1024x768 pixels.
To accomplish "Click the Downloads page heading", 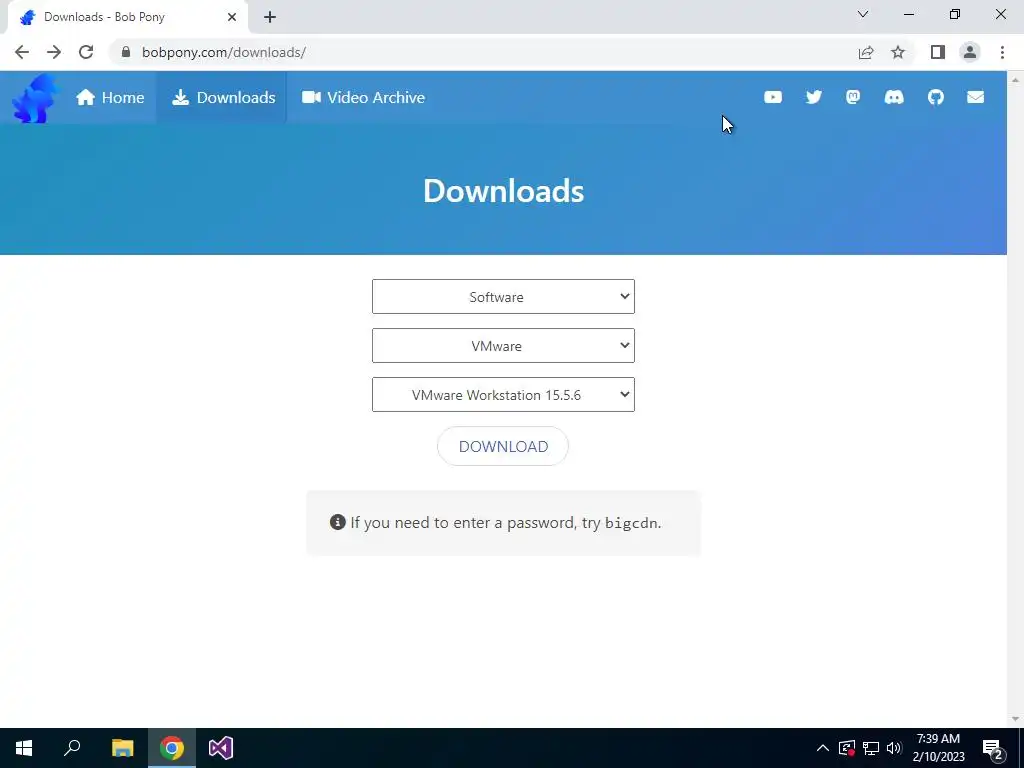I will tap(503, 191).
